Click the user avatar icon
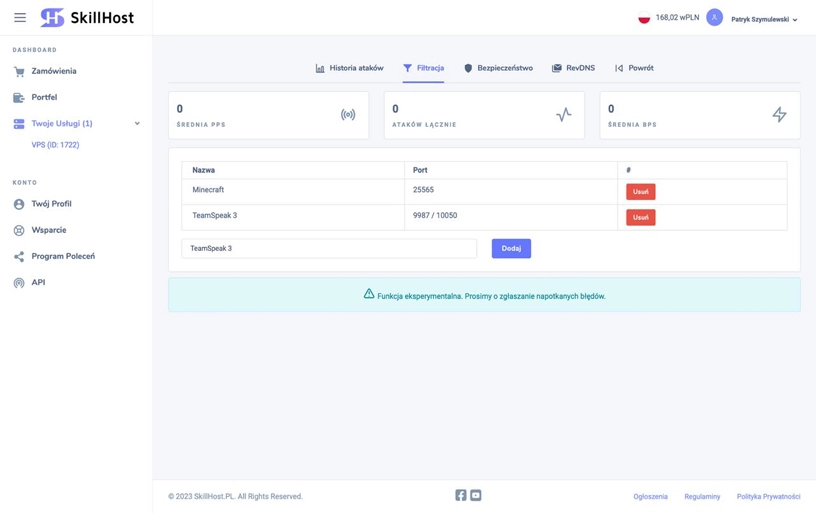This screenshot has height=513, width=816. (714, 18)
